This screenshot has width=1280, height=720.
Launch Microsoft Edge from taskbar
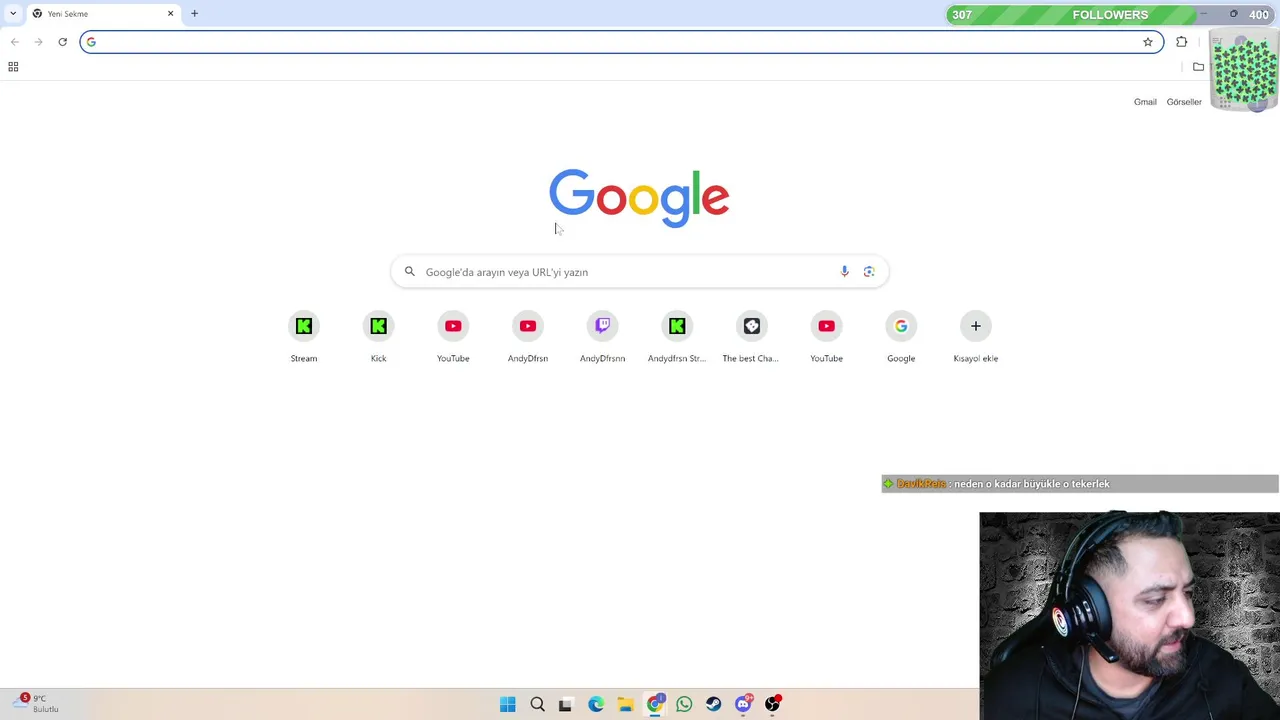(596, 704)
